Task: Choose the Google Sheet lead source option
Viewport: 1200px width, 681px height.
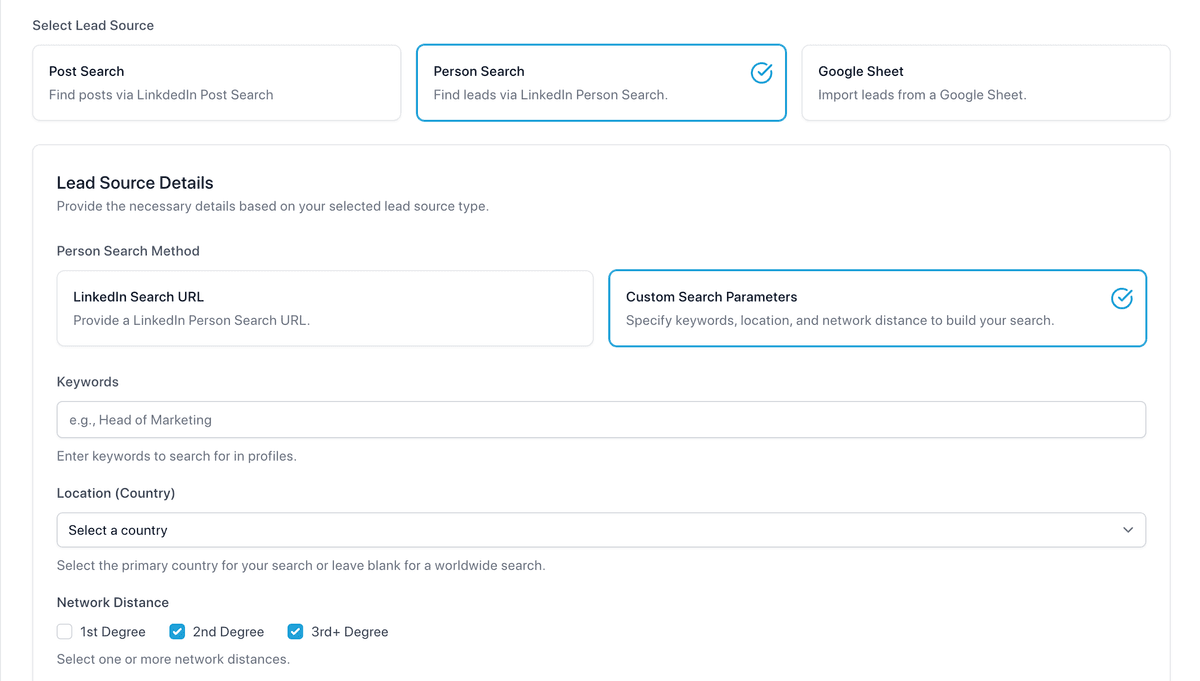Action: tap(986, 83)
